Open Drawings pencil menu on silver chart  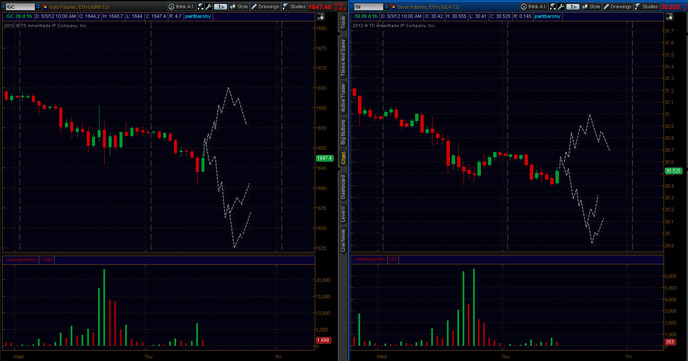(618, 7)
